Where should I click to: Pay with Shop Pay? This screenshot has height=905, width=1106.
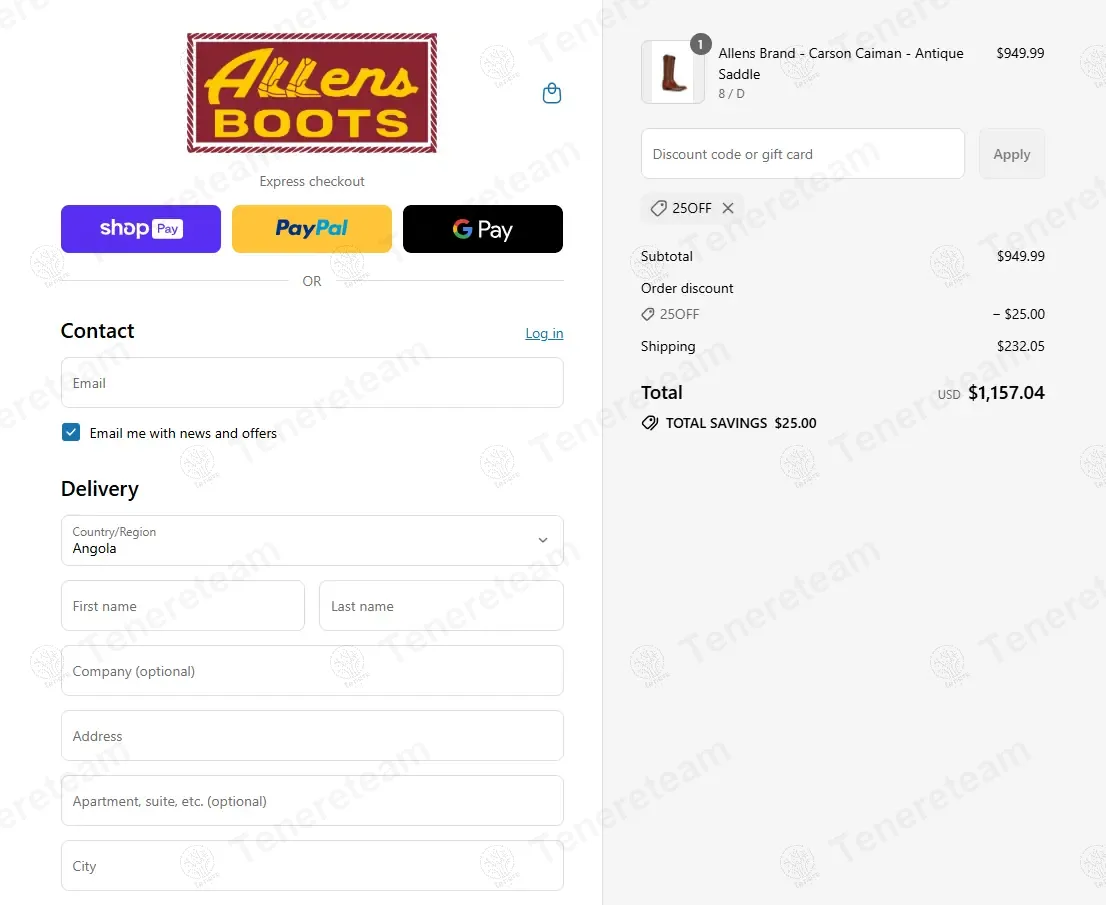pos(141,229)
